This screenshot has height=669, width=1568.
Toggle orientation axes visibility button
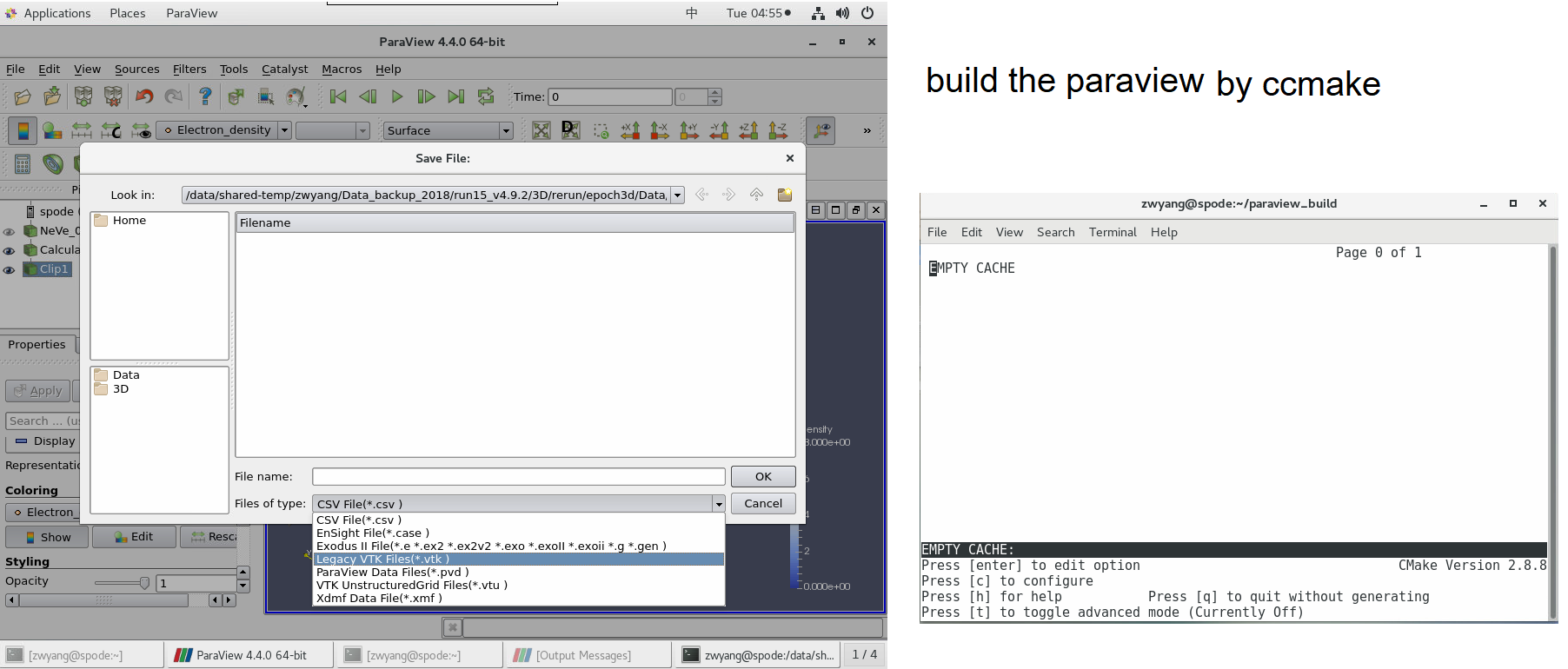821,130
